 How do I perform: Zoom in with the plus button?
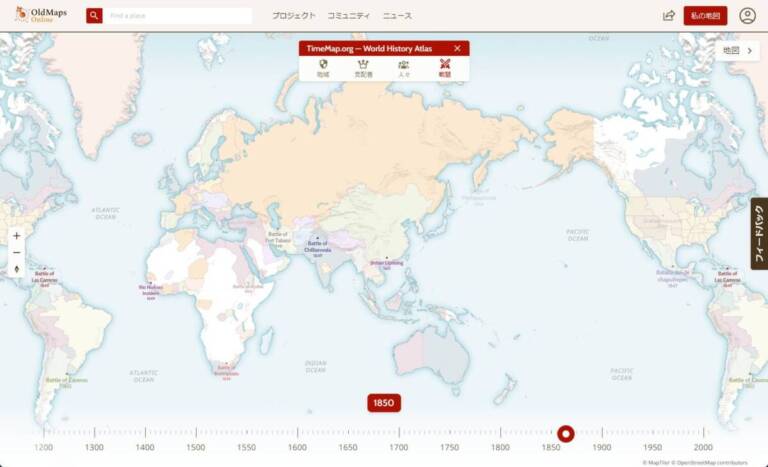point(17,236)
